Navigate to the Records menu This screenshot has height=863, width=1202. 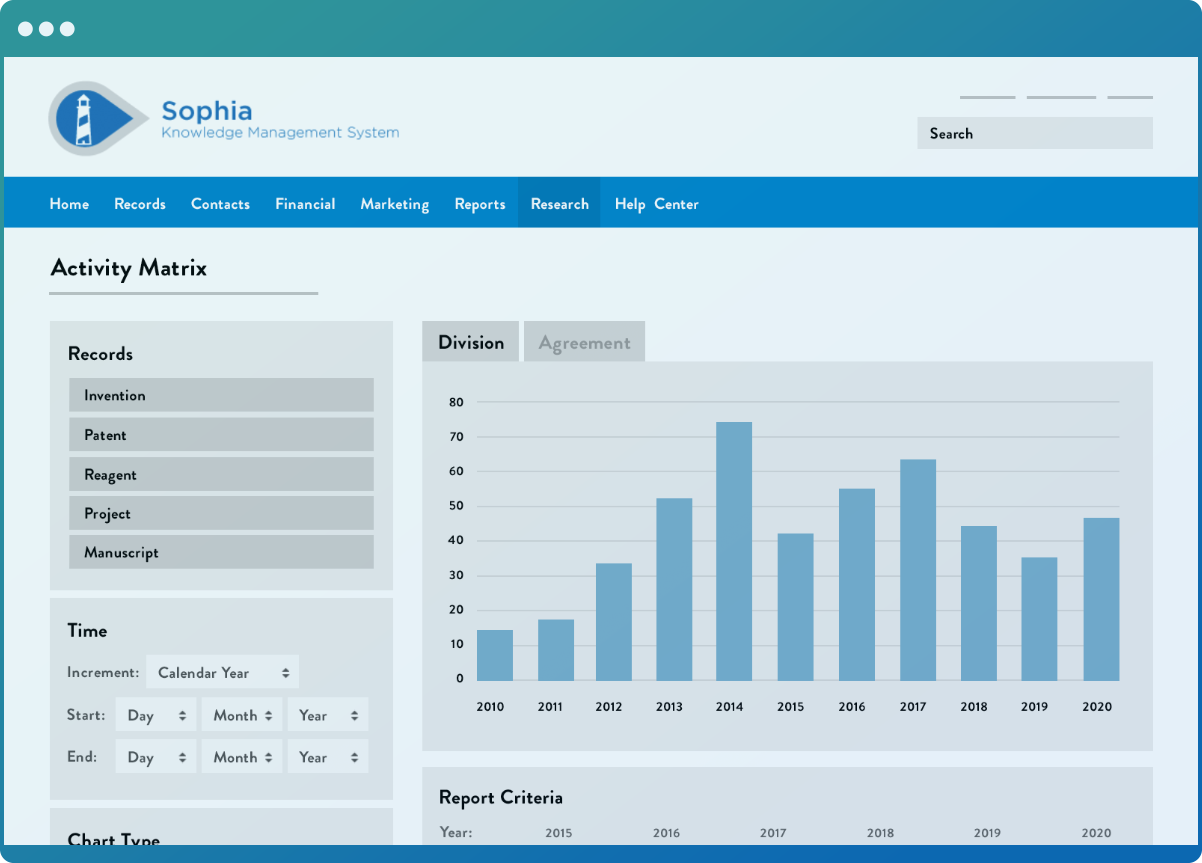click(139, 203)
